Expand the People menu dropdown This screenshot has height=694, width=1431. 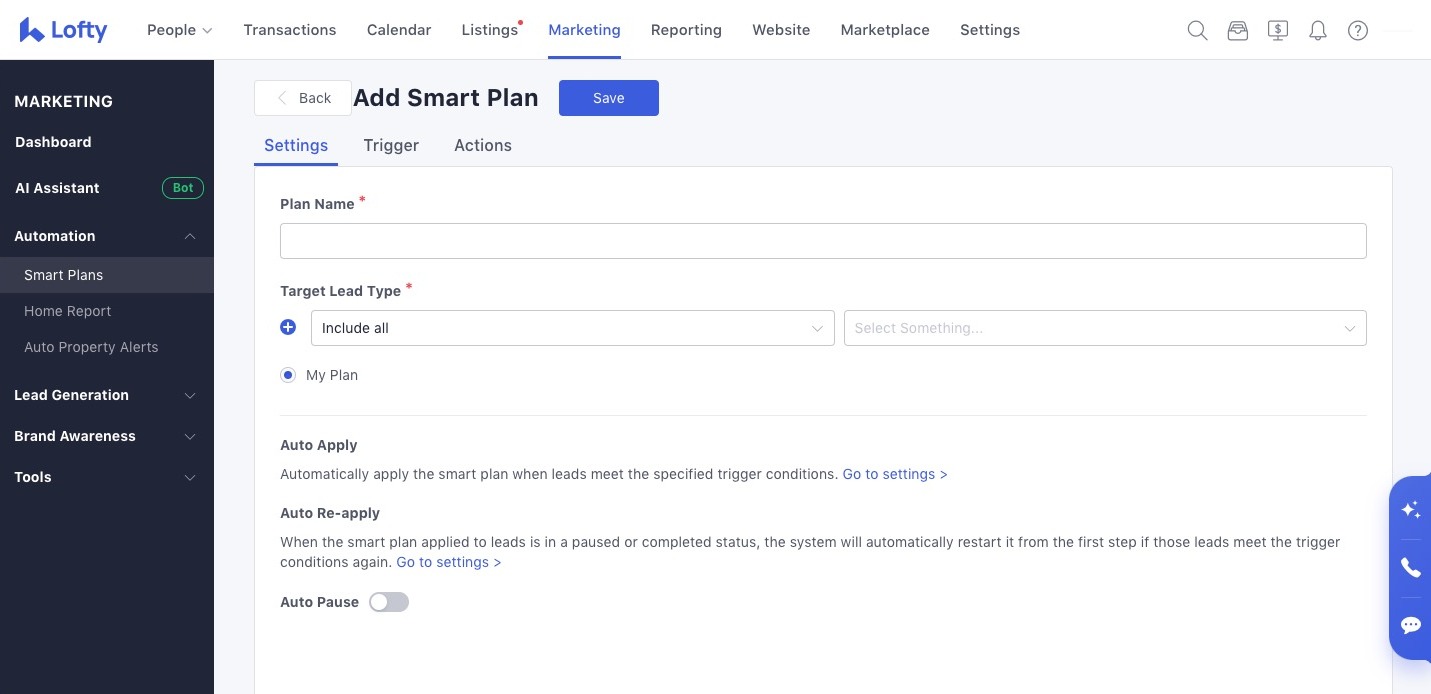point(180,30)
